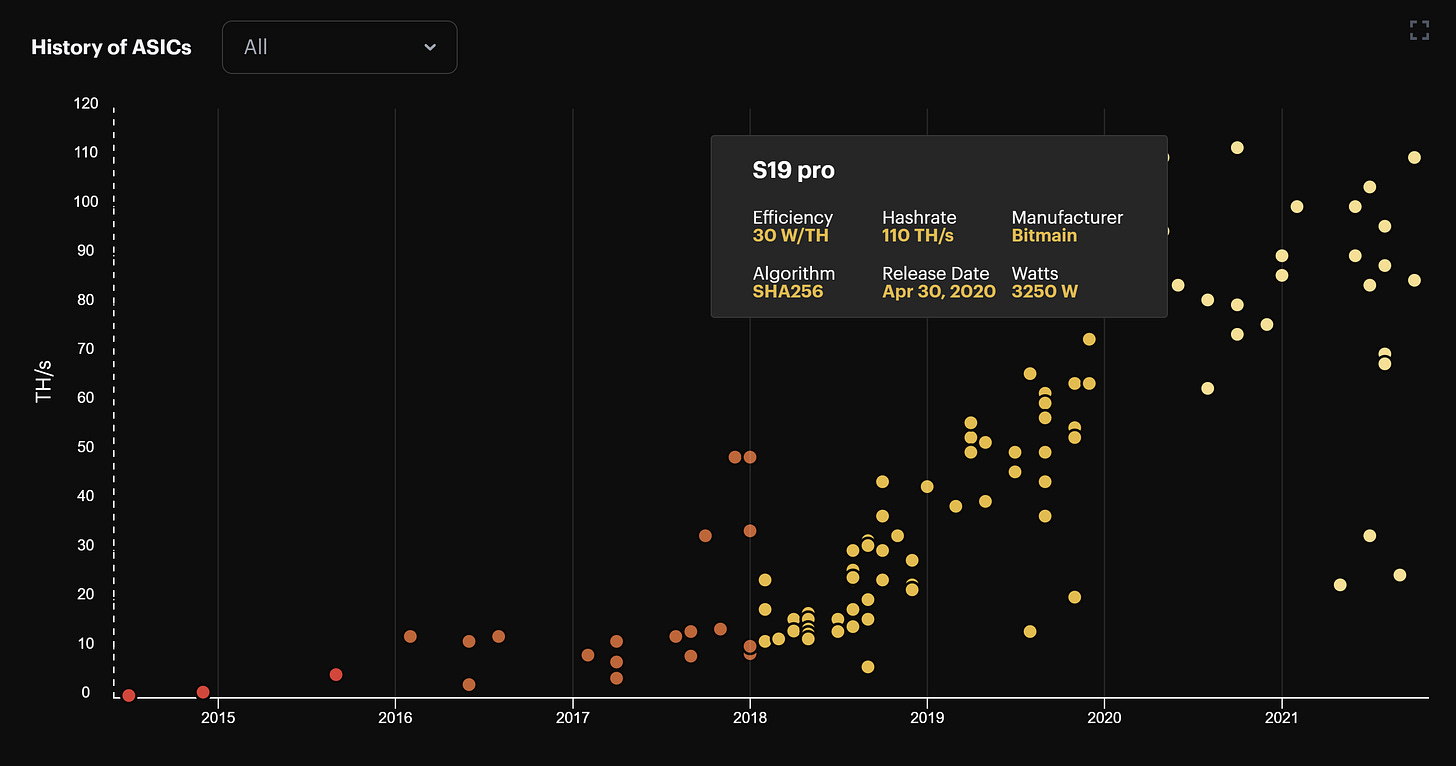1456x766 pixels.
Task: Click the orange point at 2 TH/s in mid-2016
Action: (469, 684)
